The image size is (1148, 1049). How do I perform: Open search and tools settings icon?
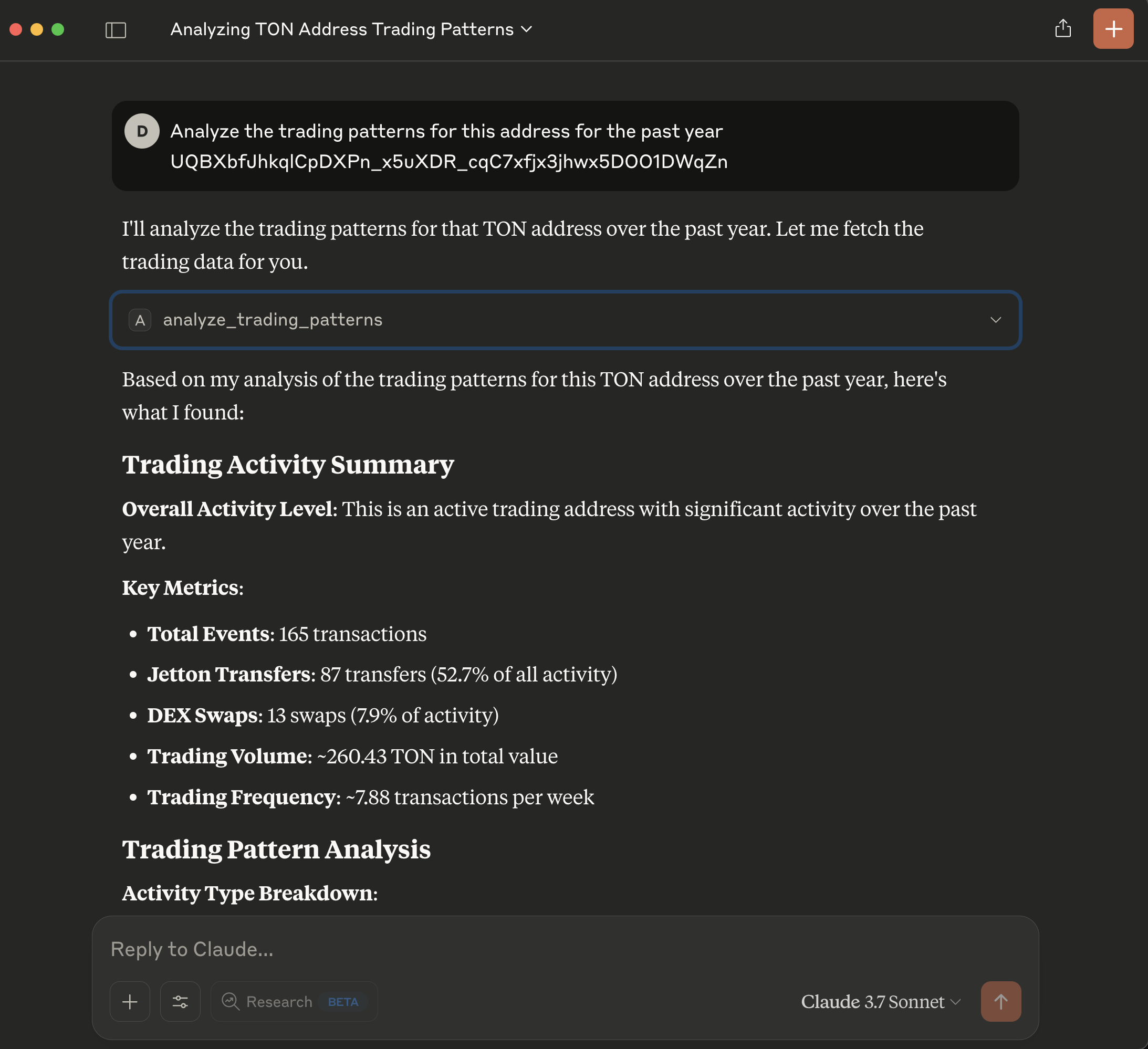(x=180, y=1001)
